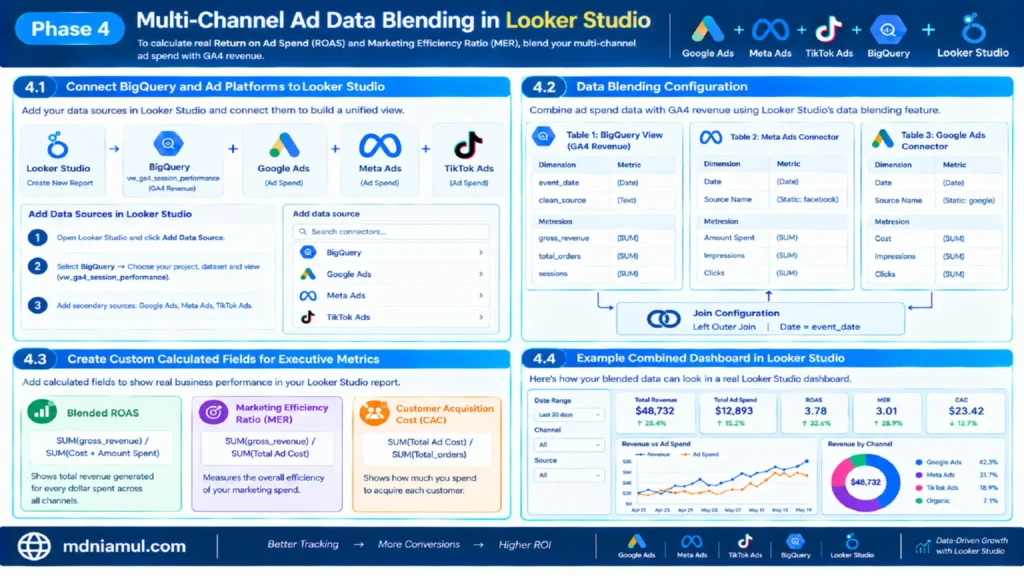The width and height of the screenshot is (1024, 576).
Task: Click the BigQuery GA4 Revenue icon in section 4.1
Action: pyautogui.click(x=168, y=144)
